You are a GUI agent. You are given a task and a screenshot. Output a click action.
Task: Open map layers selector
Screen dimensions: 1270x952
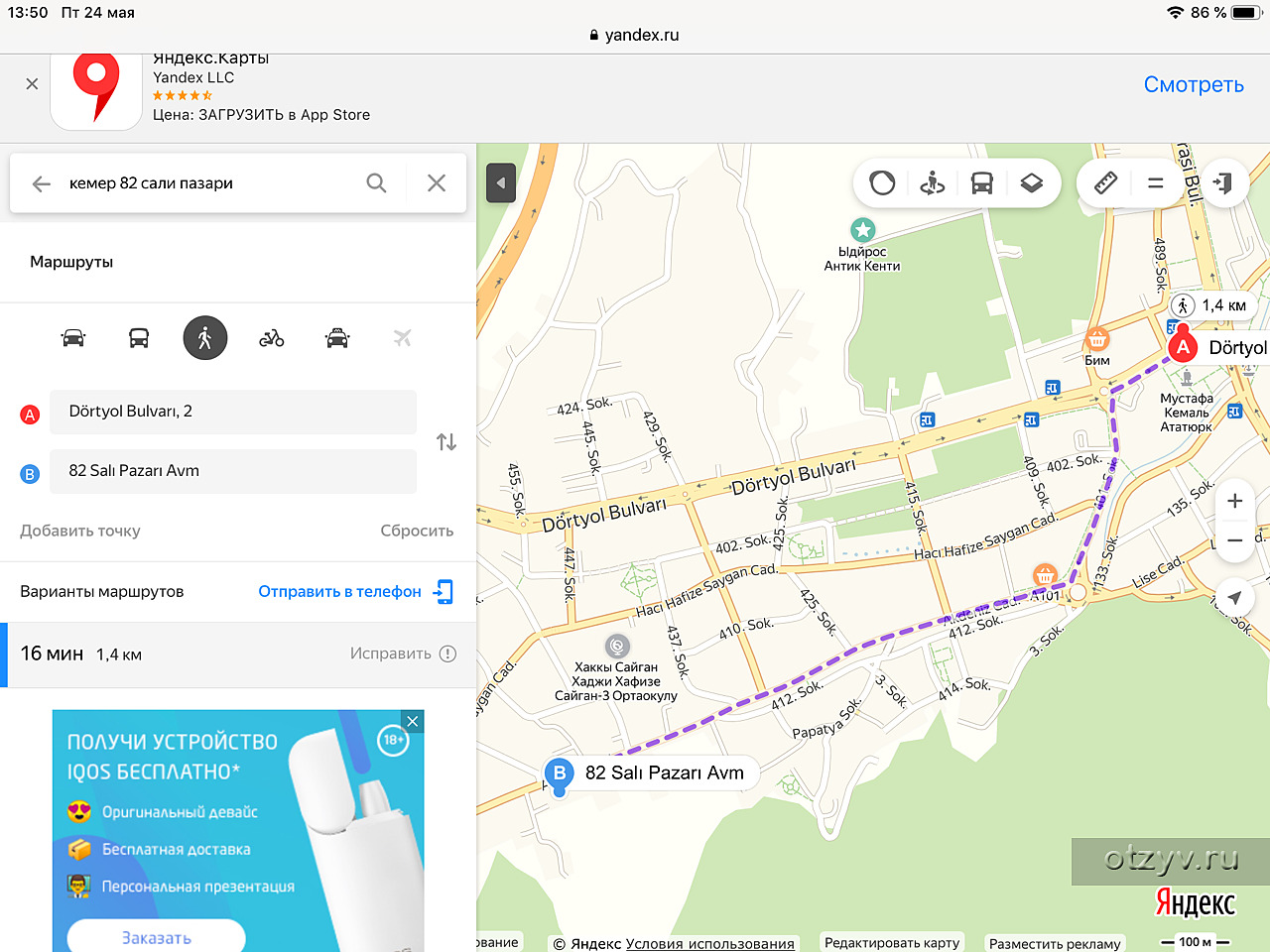tap(1032, 183)
